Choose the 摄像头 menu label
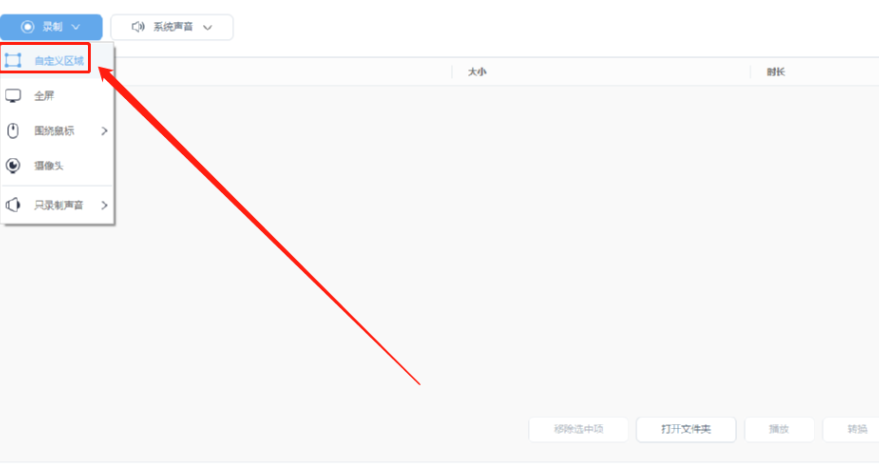Screen dimensions: 879x466 49,165
